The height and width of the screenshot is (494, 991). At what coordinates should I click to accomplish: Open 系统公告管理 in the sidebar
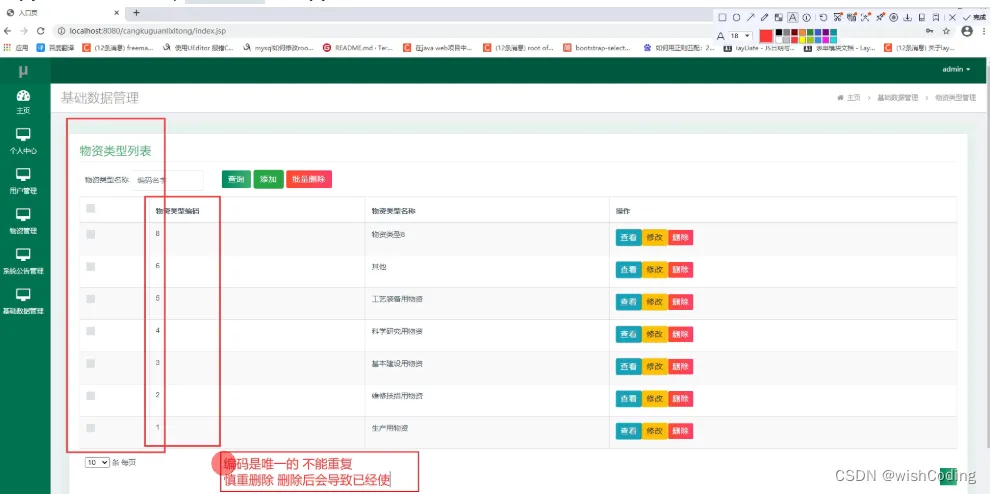(23, 262)
